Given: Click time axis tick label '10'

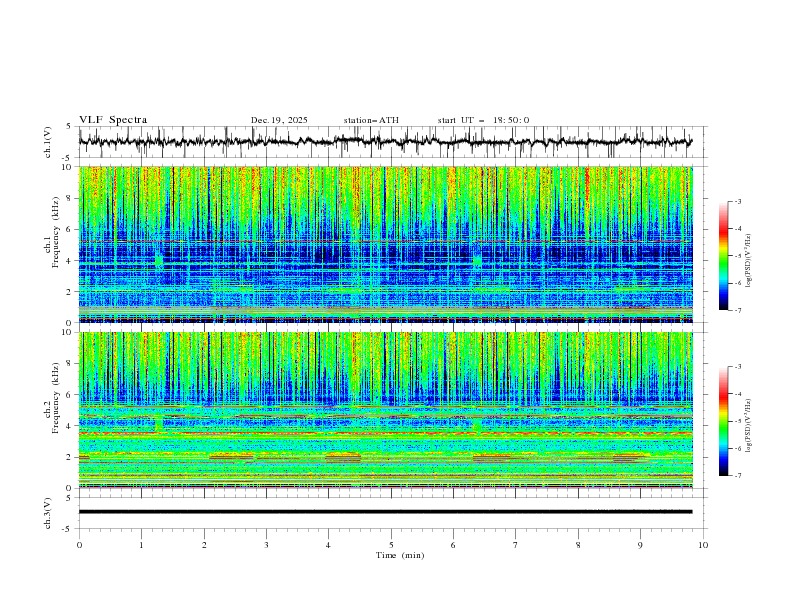Looking at the screenshot, I should point(703,545).
